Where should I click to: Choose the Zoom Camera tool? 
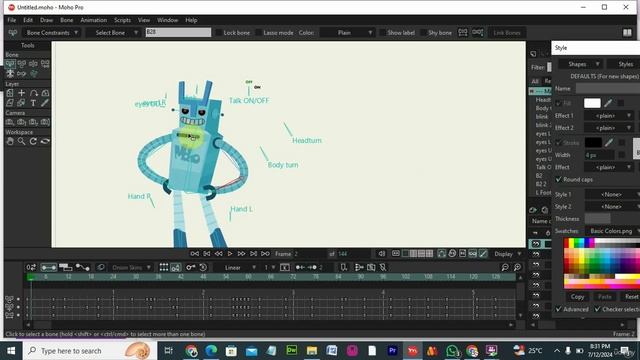(x=22, y=122)
